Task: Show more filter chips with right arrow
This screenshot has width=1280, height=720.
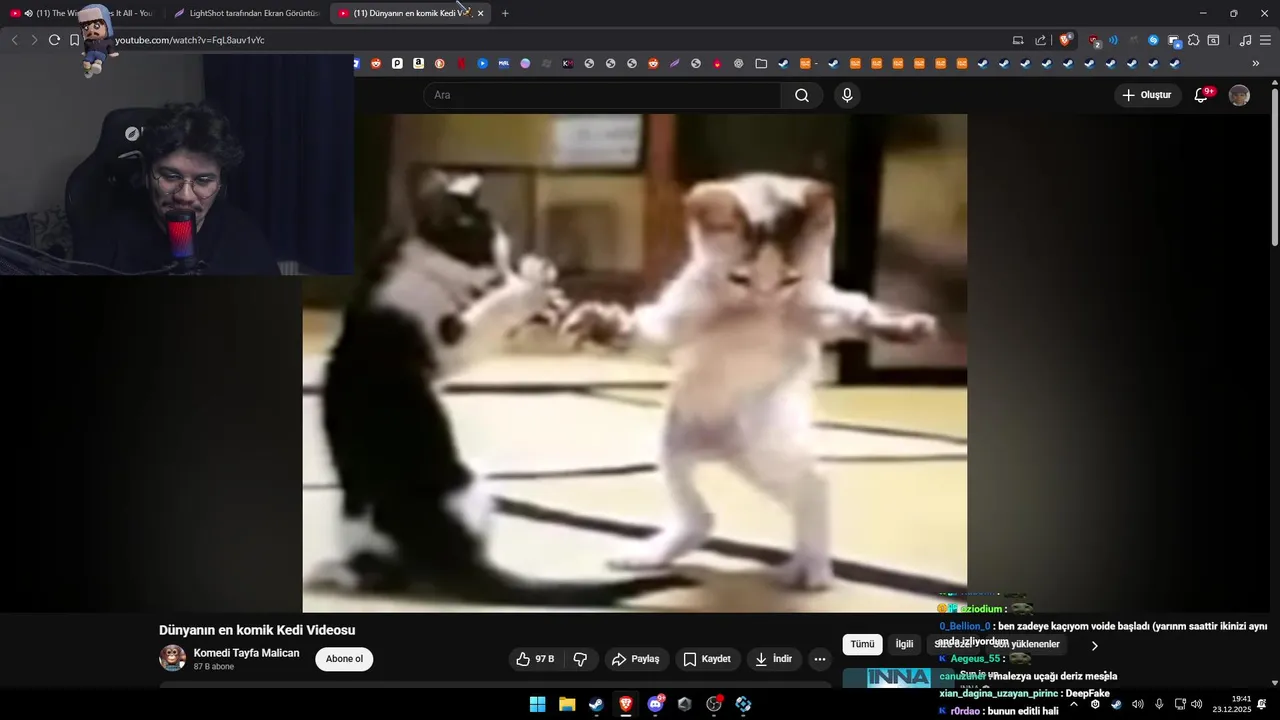Action: click(1094, 645)
